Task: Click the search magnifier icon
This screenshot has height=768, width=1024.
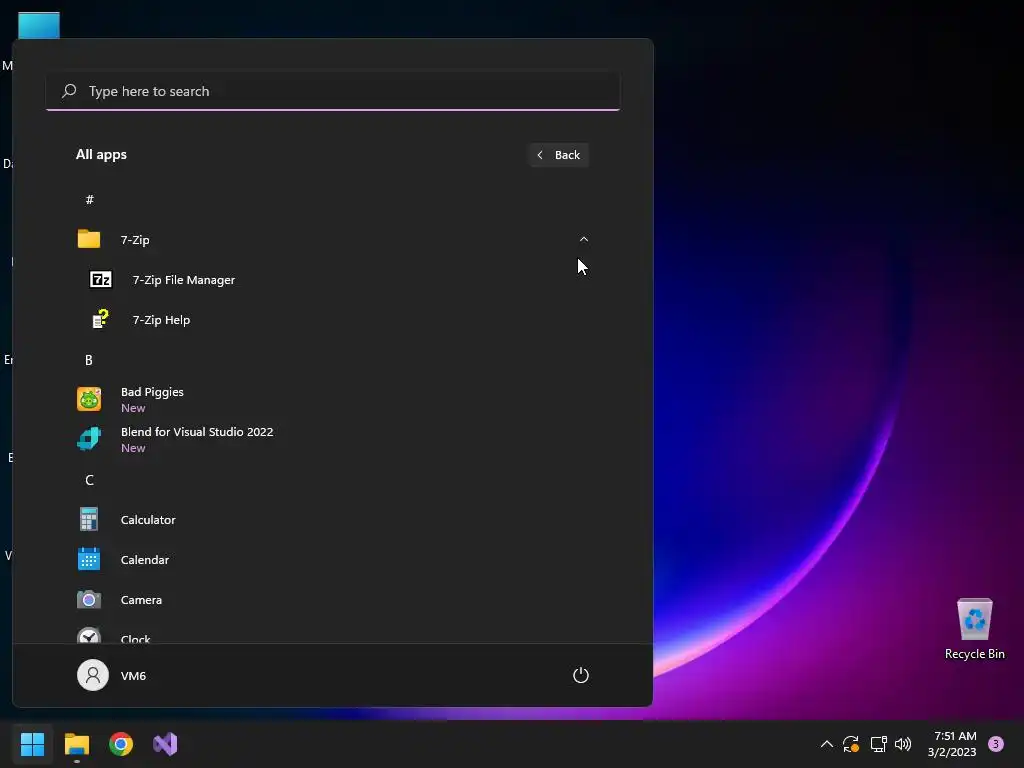Action: pos(69,91)
